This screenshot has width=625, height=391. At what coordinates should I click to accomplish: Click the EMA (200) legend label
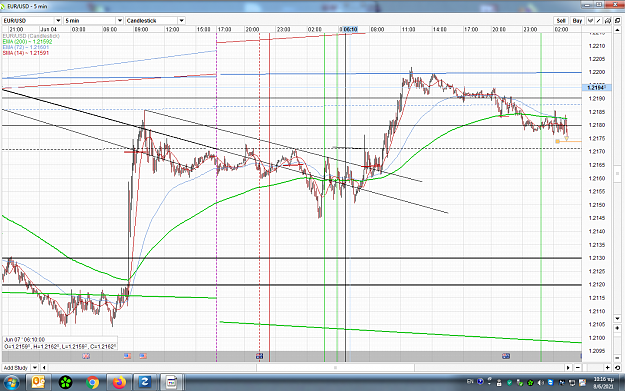pyautogui.click(x=27, y=41)
